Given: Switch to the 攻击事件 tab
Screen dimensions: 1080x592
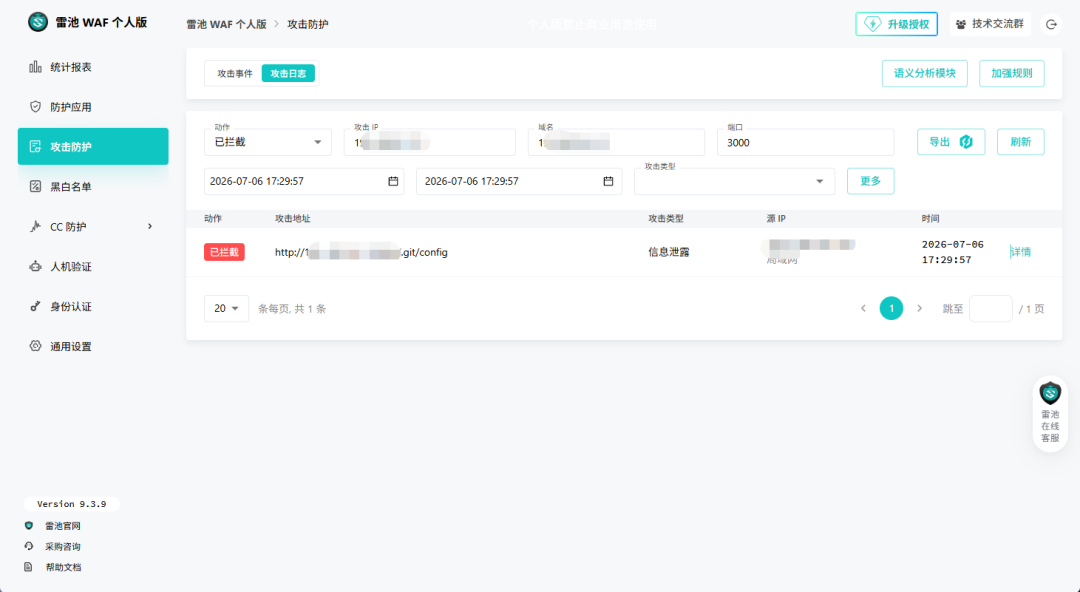Looking at the screenshot, I should pos(235,74).
